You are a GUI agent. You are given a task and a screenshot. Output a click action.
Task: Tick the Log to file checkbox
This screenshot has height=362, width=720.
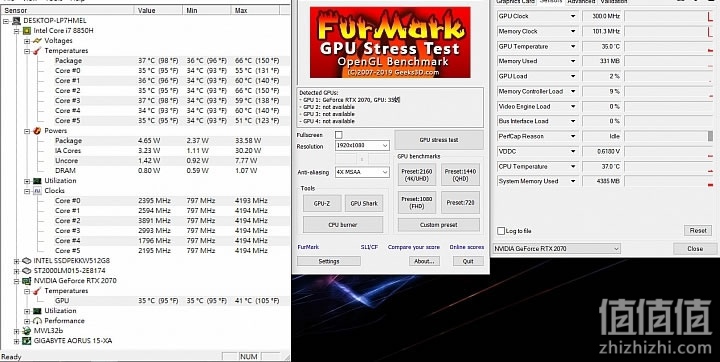point(501,231)
